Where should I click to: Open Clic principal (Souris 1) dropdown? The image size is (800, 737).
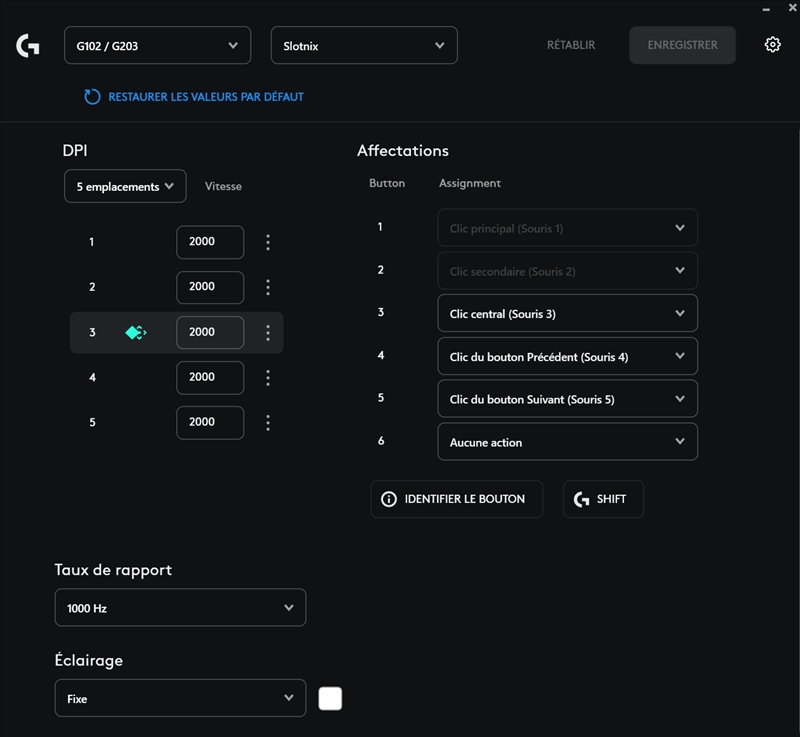[x=567, y=228]
